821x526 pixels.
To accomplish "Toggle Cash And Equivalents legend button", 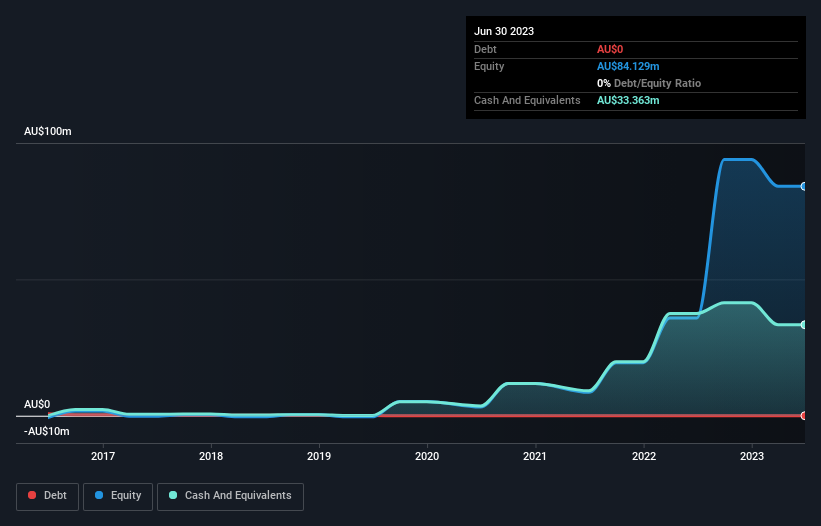I will click(230, 496).
